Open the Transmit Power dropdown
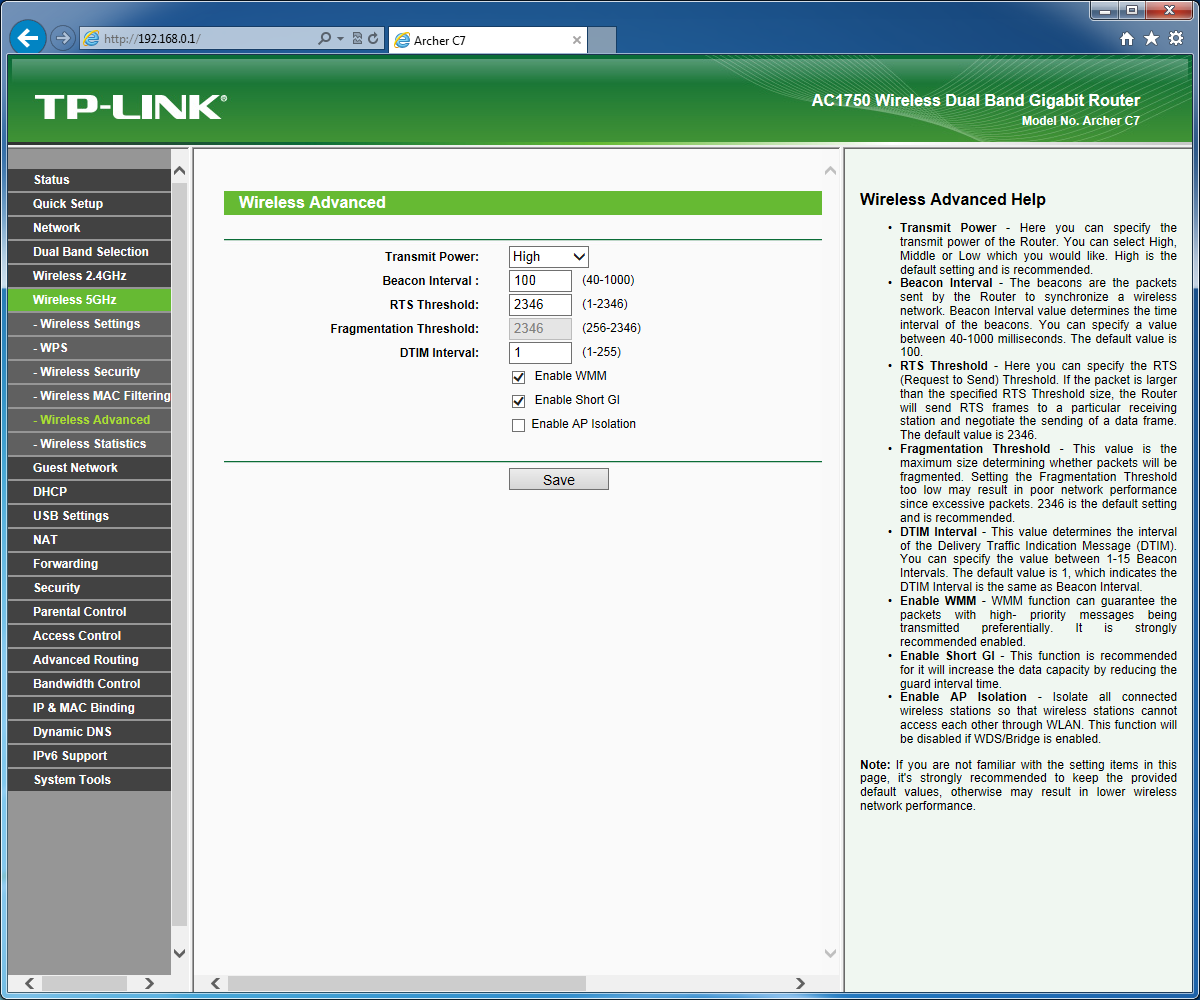Image resolution: width=1200 pixels, height=1000 pixels. pos(549,257)
